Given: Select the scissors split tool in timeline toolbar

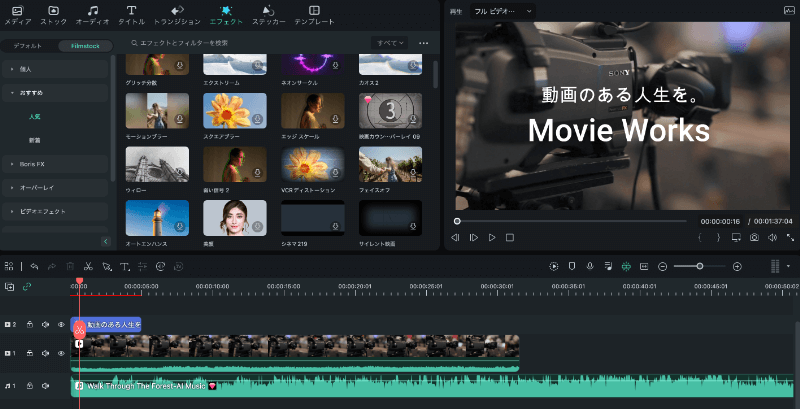Looking at the screenshot, I should tap(88, 267).
